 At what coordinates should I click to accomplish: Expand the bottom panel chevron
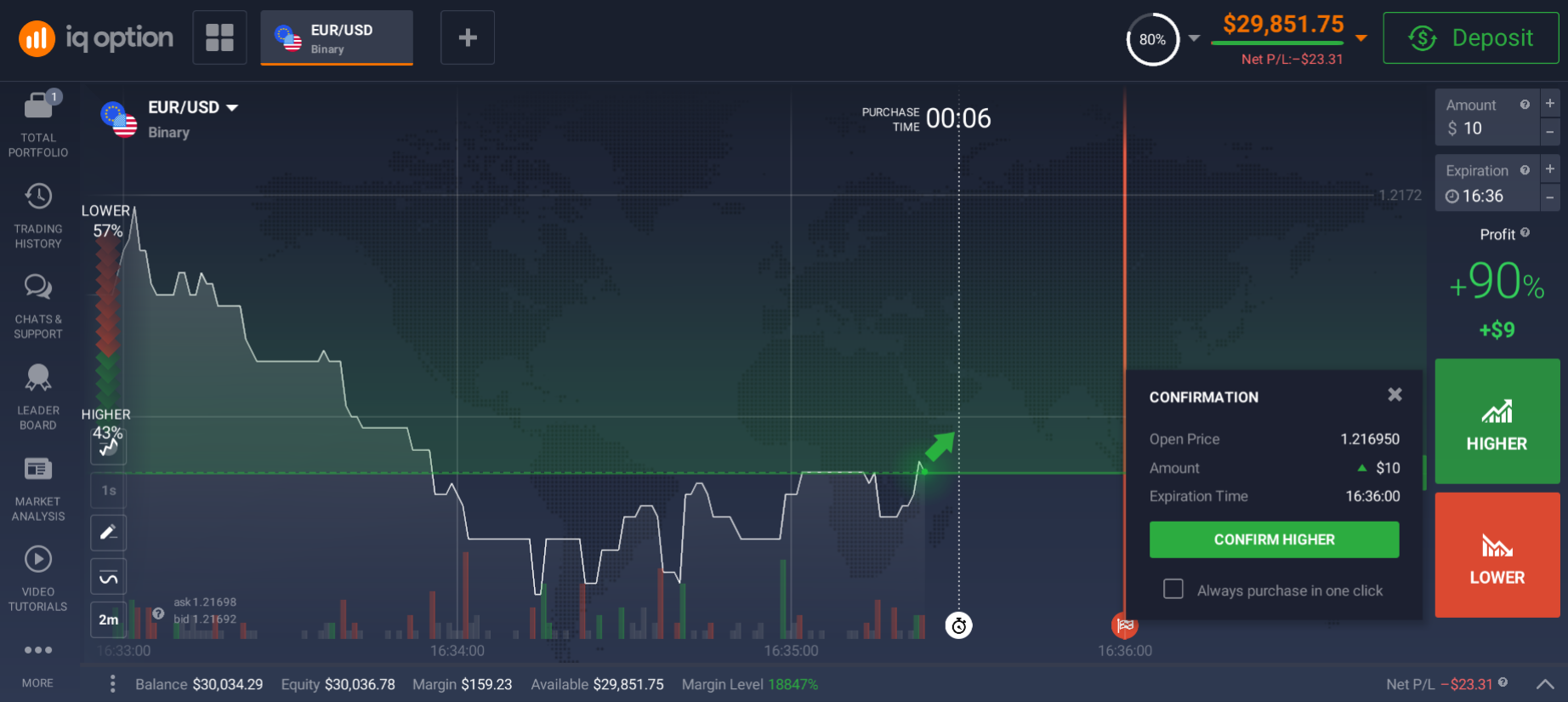point(1545,684)
